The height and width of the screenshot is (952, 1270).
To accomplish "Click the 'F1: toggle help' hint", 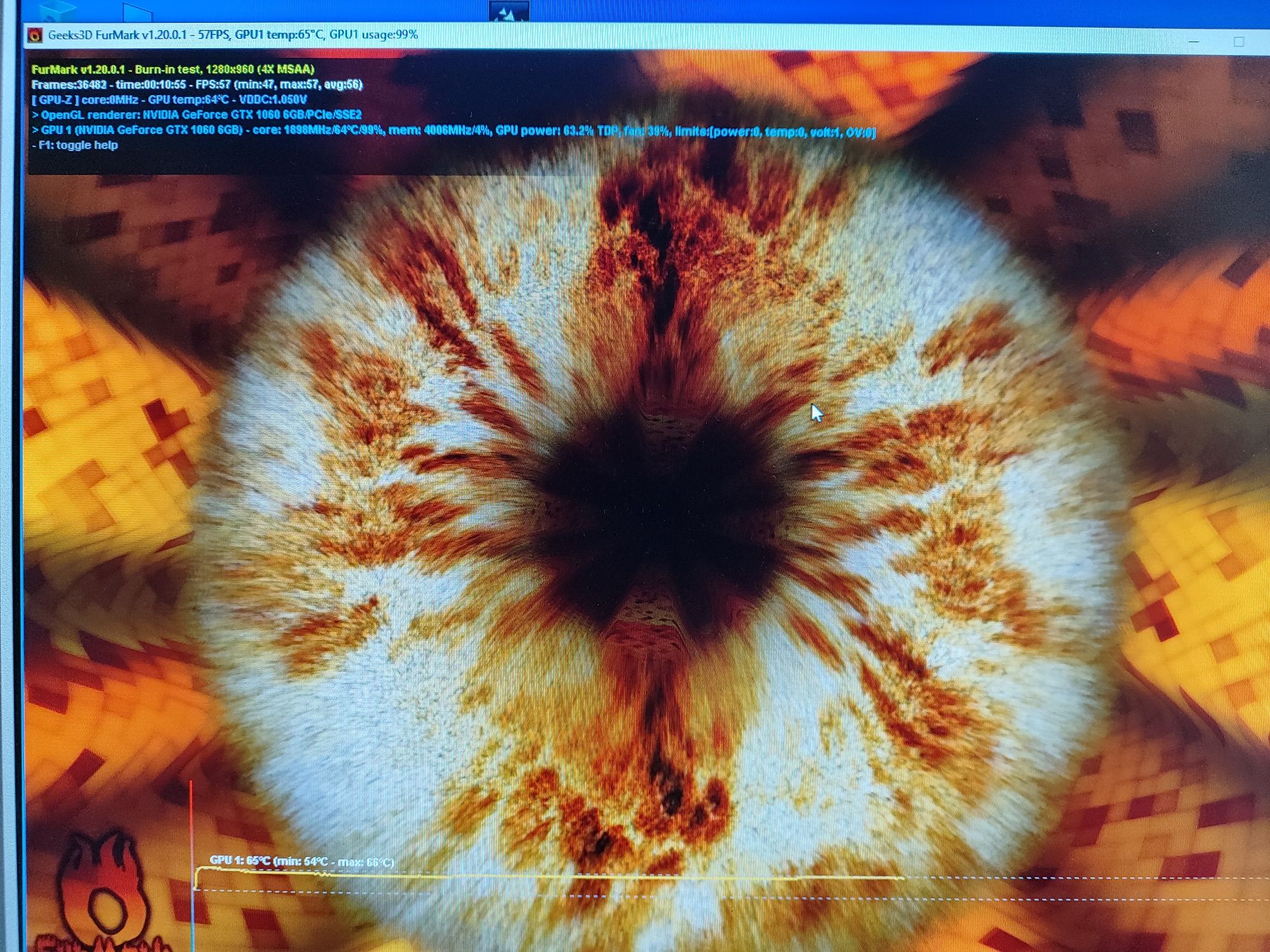I will click(x=75, y=145).
